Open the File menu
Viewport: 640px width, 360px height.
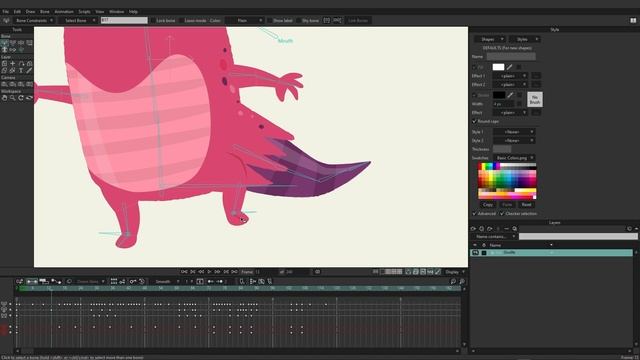6,12
